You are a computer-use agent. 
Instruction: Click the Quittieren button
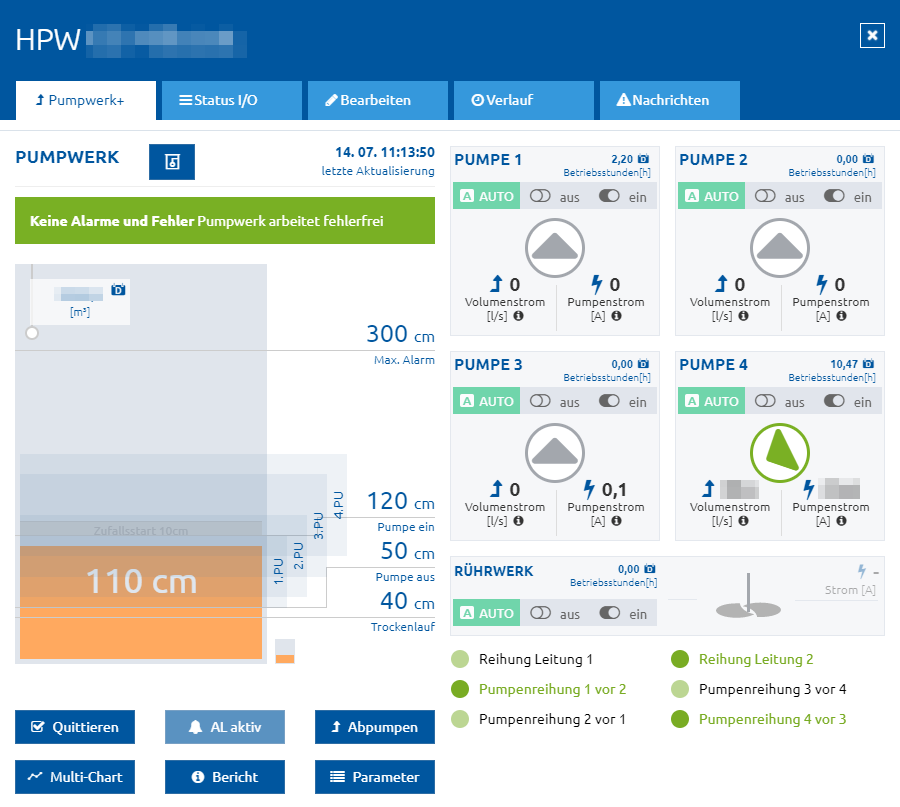pos(75,727)
